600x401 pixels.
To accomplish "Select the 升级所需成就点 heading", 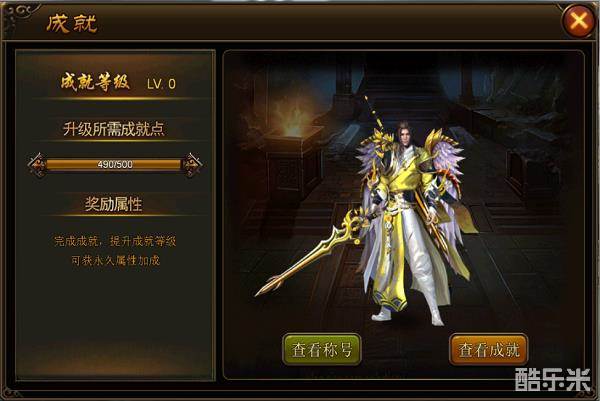I will click(x=114, y=129).
